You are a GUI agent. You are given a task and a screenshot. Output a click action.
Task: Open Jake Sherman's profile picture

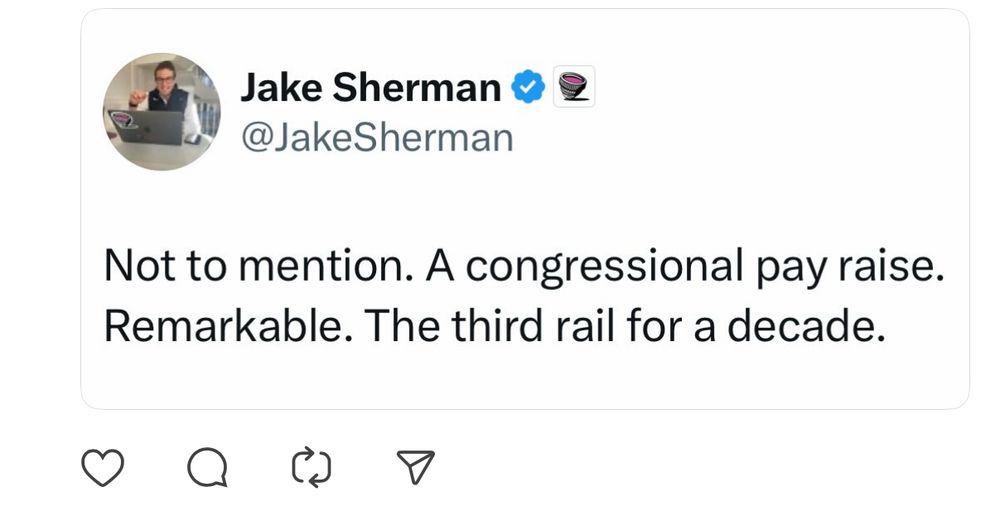tap(162, 112)
